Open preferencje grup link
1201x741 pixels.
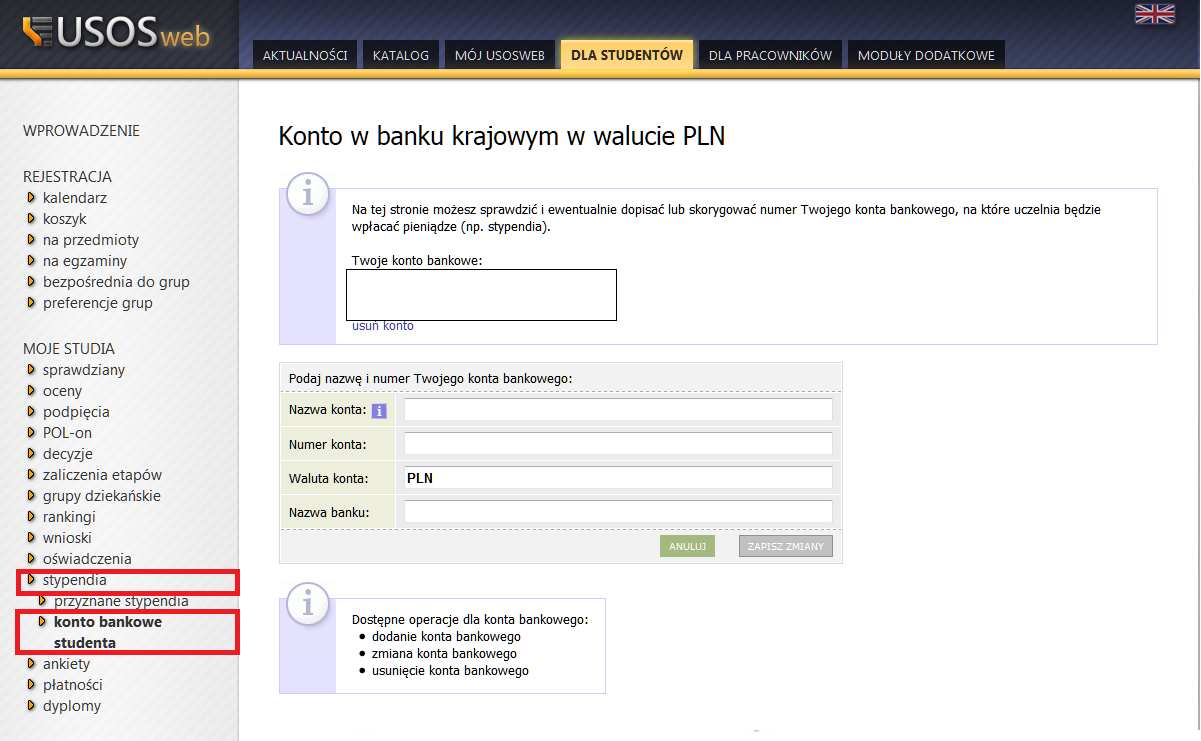click(x=98, y=303)
